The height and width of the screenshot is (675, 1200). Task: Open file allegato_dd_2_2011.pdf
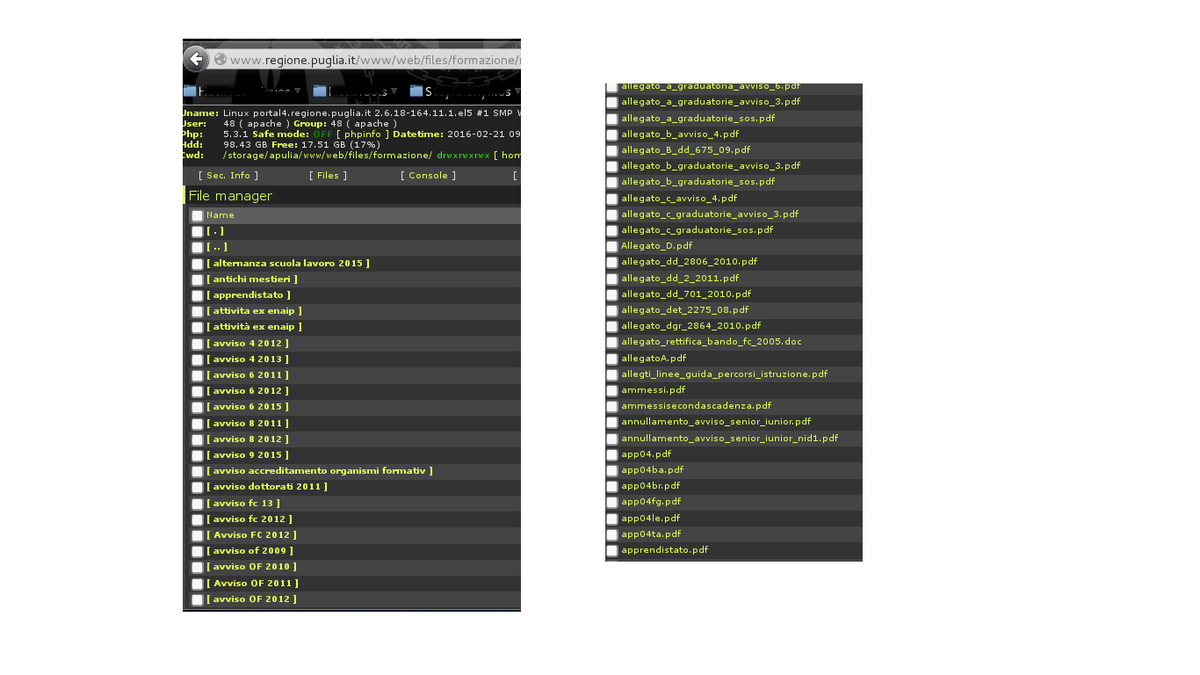tap(680, 278)
